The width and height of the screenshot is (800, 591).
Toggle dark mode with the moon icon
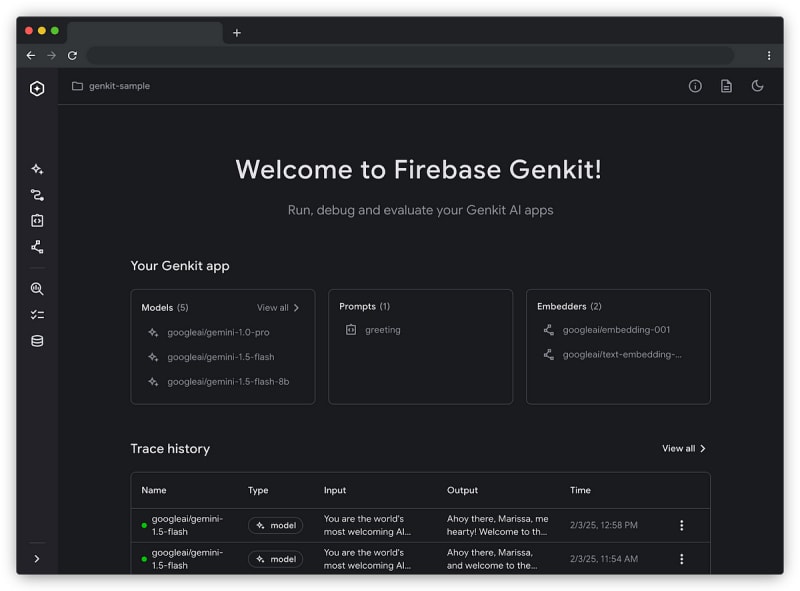pyautogui.click(x=757, y=86)
